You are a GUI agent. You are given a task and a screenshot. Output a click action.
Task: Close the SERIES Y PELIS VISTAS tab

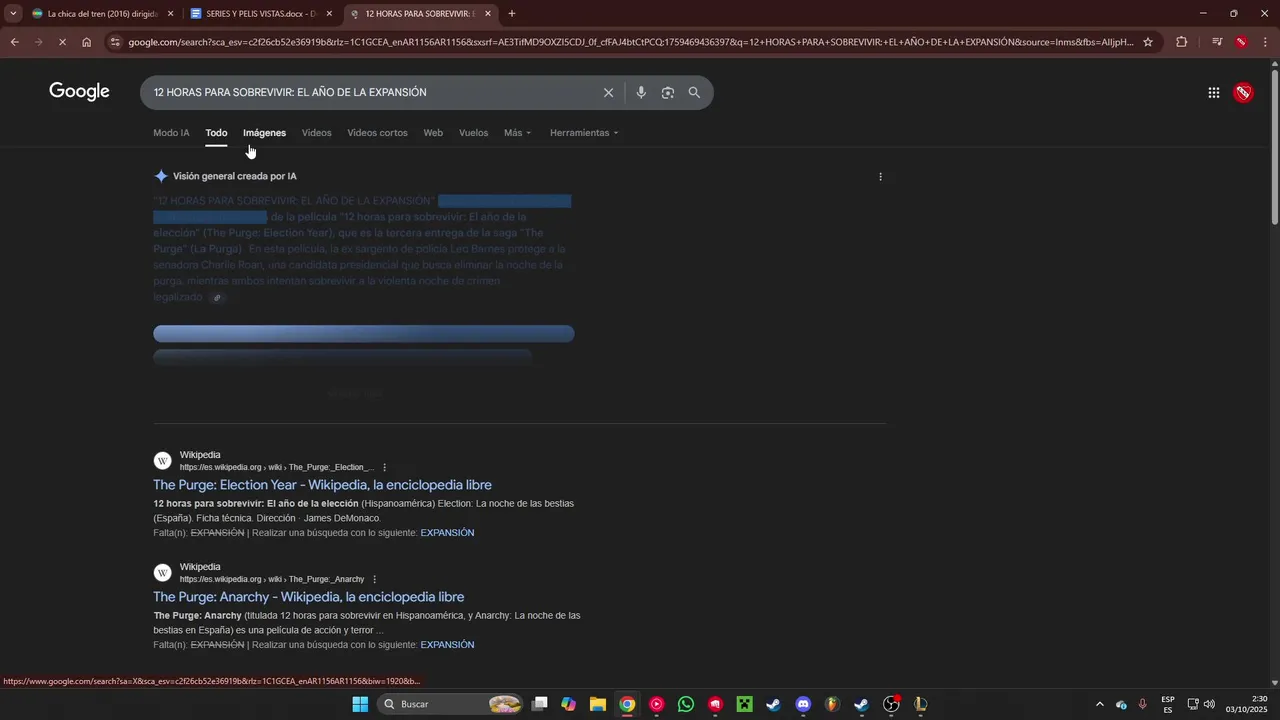coord(329,14)
